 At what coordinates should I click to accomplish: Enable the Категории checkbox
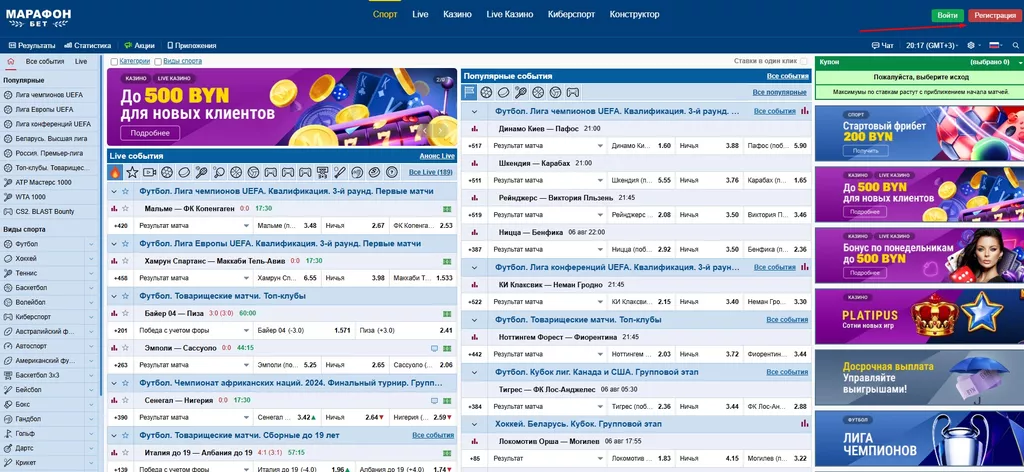click(x=114, y=61)
